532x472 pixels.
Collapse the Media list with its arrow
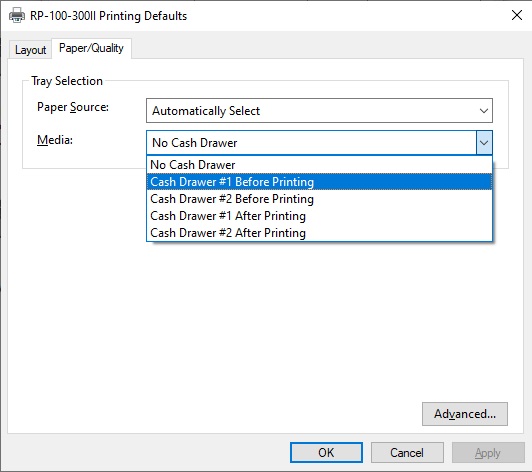point(484,143)
